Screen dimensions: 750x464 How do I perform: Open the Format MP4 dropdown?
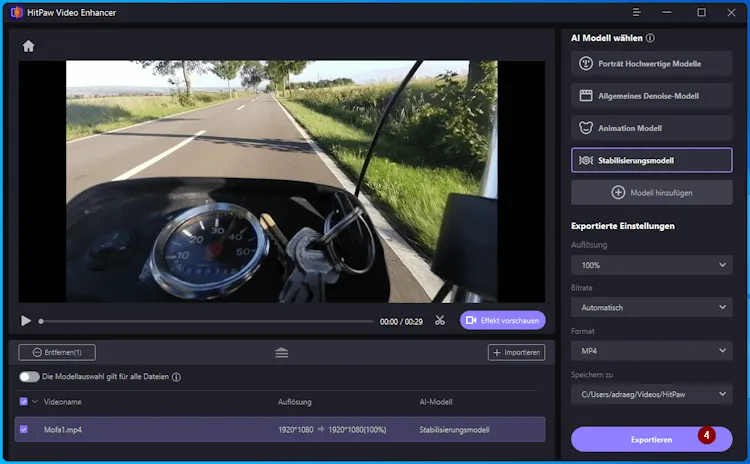(x=651, y=351)
